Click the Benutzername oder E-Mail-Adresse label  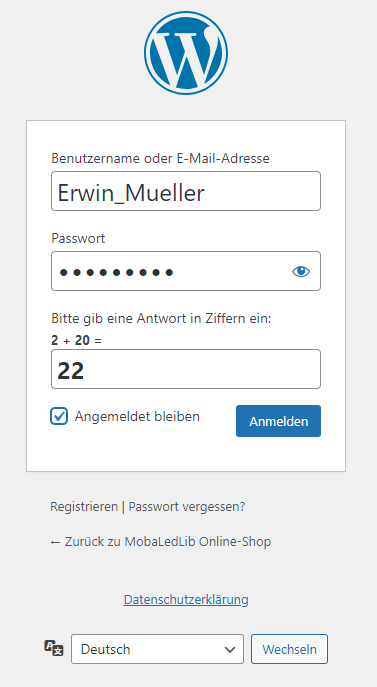tap(160, 158)
